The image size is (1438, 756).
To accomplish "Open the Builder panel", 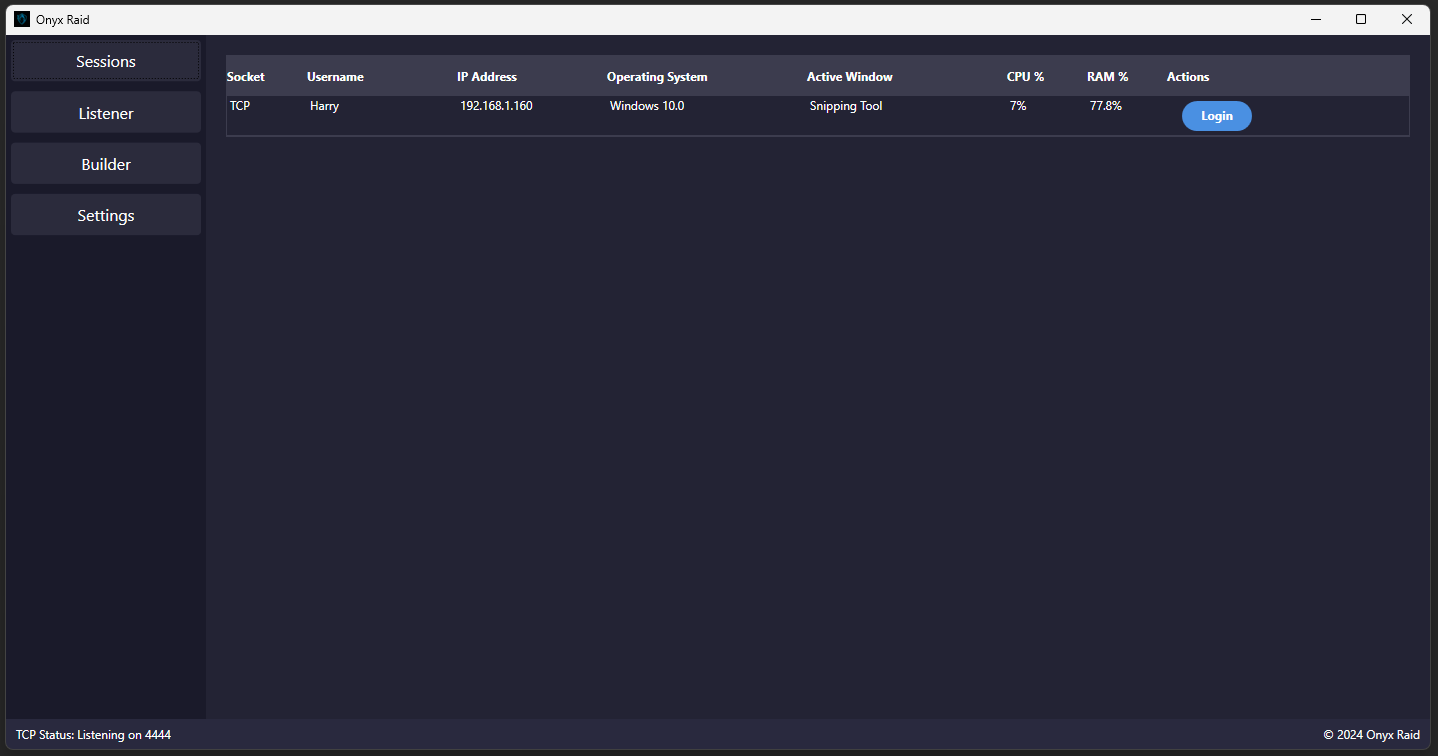I will pyautogui.click(x=105, y=163).
